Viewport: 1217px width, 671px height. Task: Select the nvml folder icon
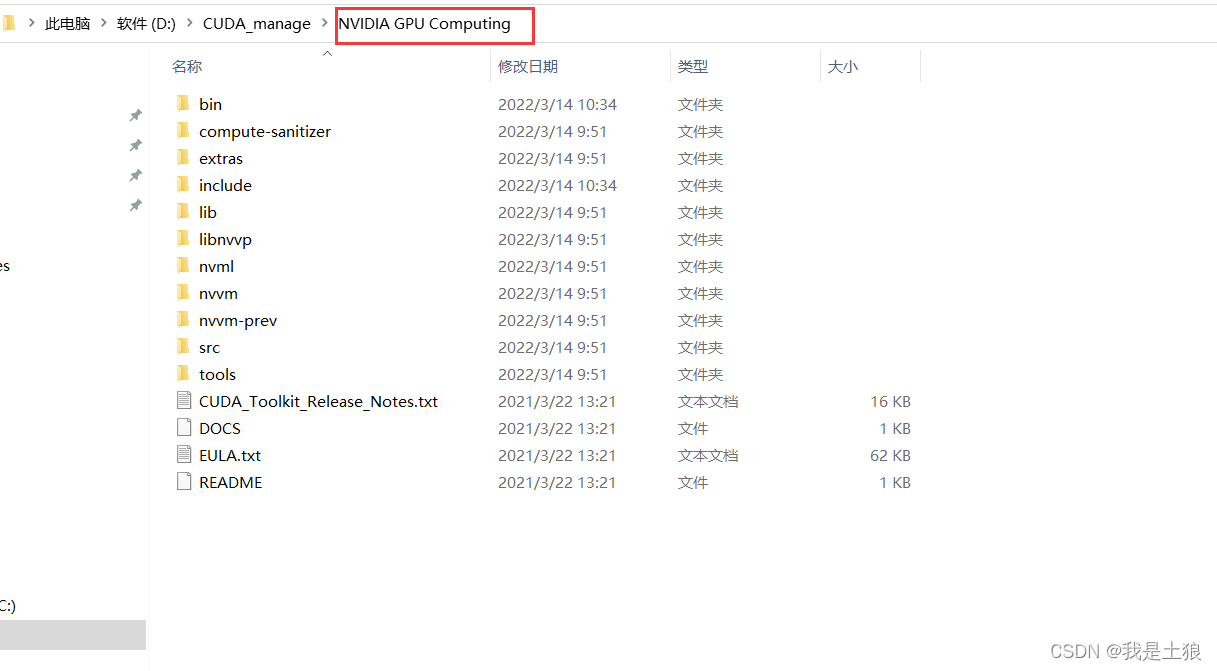[x=183, y=266]
